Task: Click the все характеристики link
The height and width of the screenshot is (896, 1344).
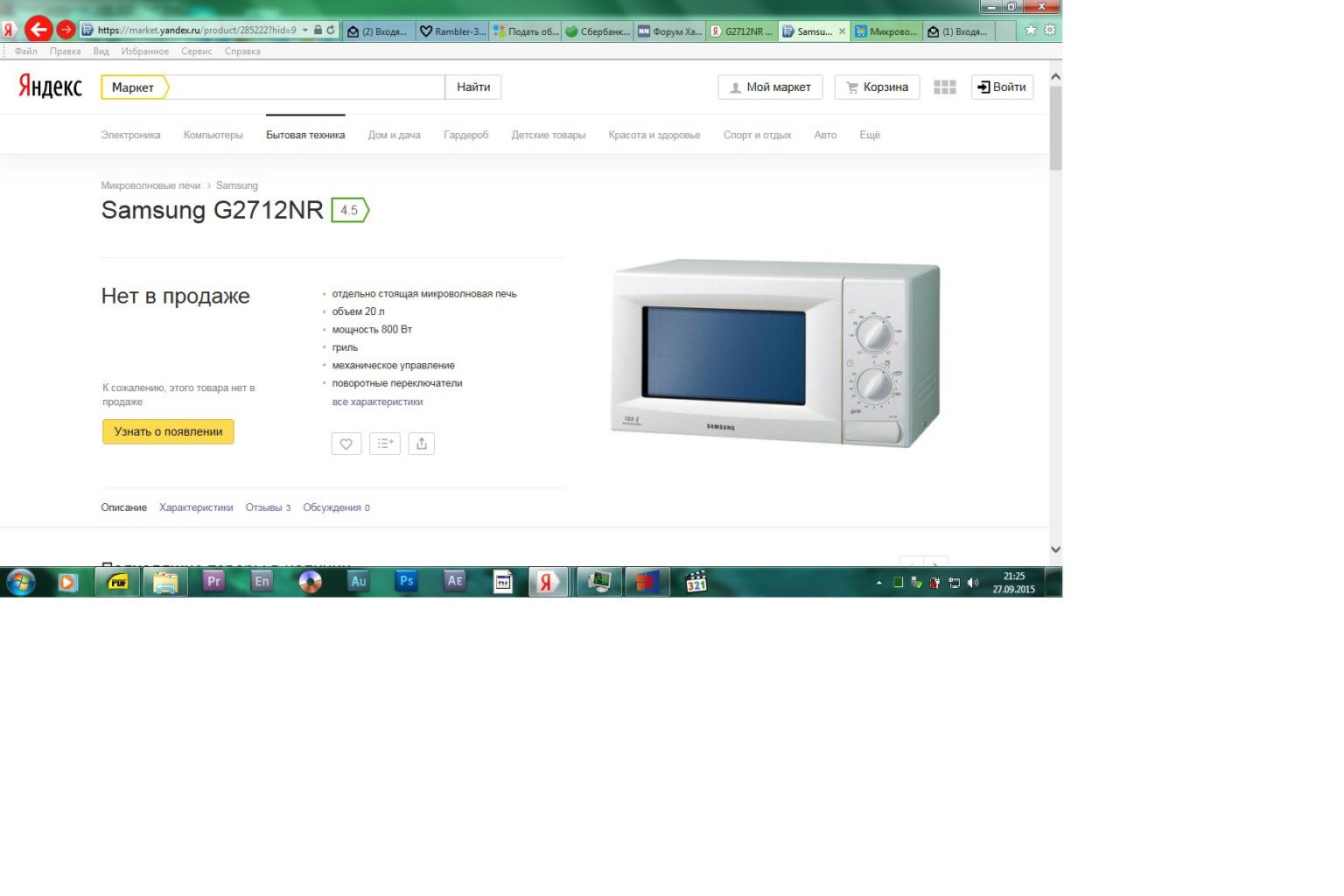Action: coord(377,402)
